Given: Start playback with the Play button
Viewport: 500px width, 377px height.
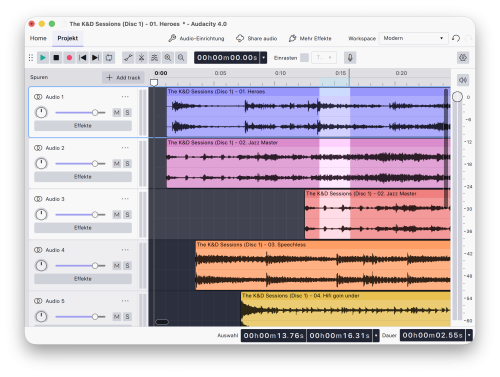Looking at the screenshot, I should click(43, 58).
